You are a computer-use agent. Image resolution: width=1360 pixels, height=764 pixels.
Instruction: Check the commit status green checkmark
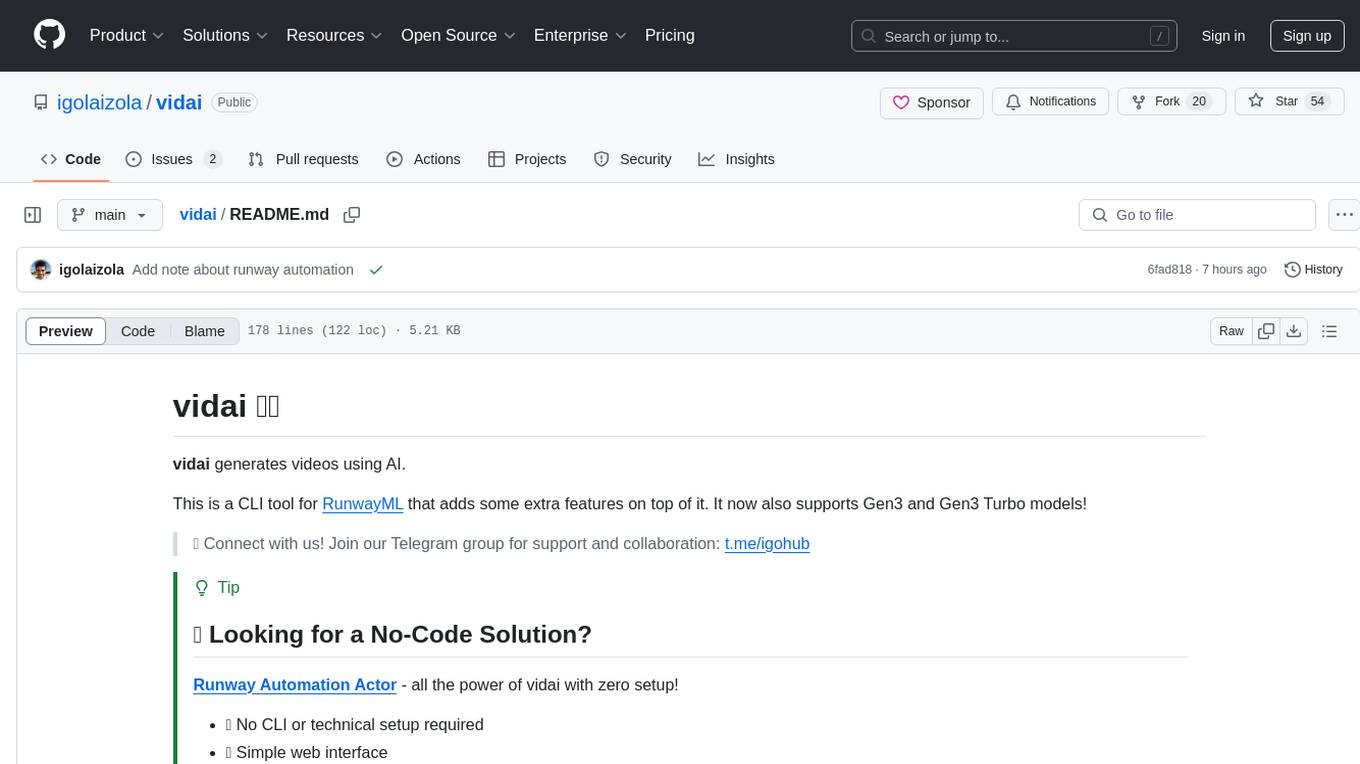tap(376, 270)
